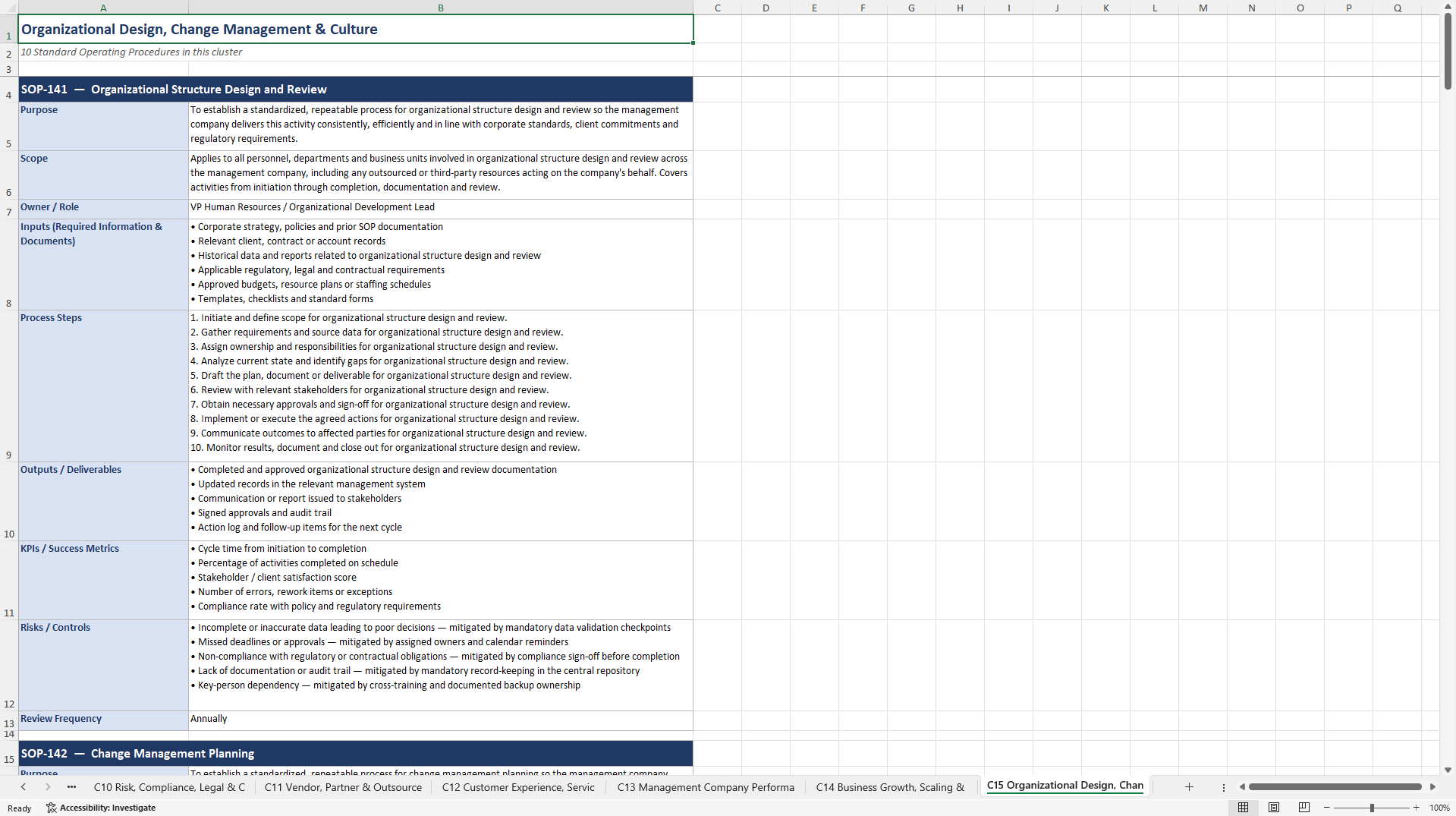Click vertical scrollbar down arrow

[x=1448, y=770]
